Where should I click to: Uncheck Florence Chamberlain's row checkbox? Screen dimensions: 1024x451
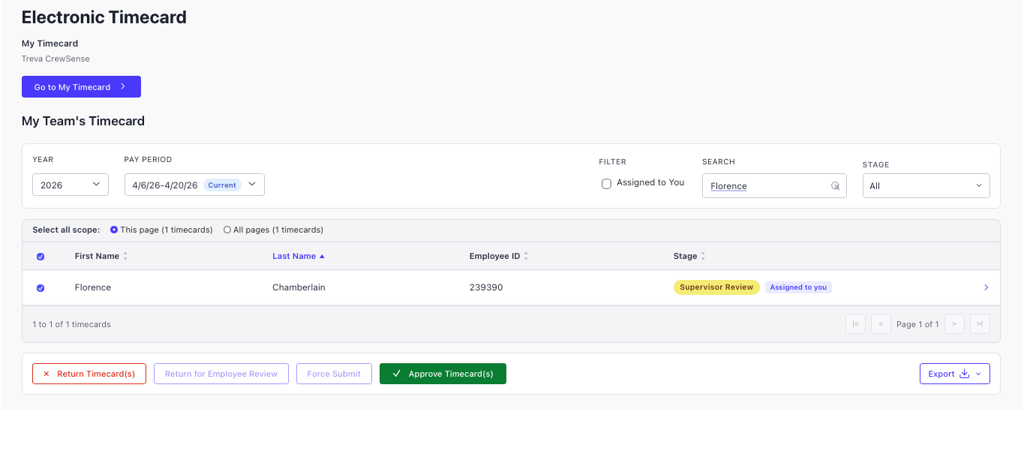40,288
